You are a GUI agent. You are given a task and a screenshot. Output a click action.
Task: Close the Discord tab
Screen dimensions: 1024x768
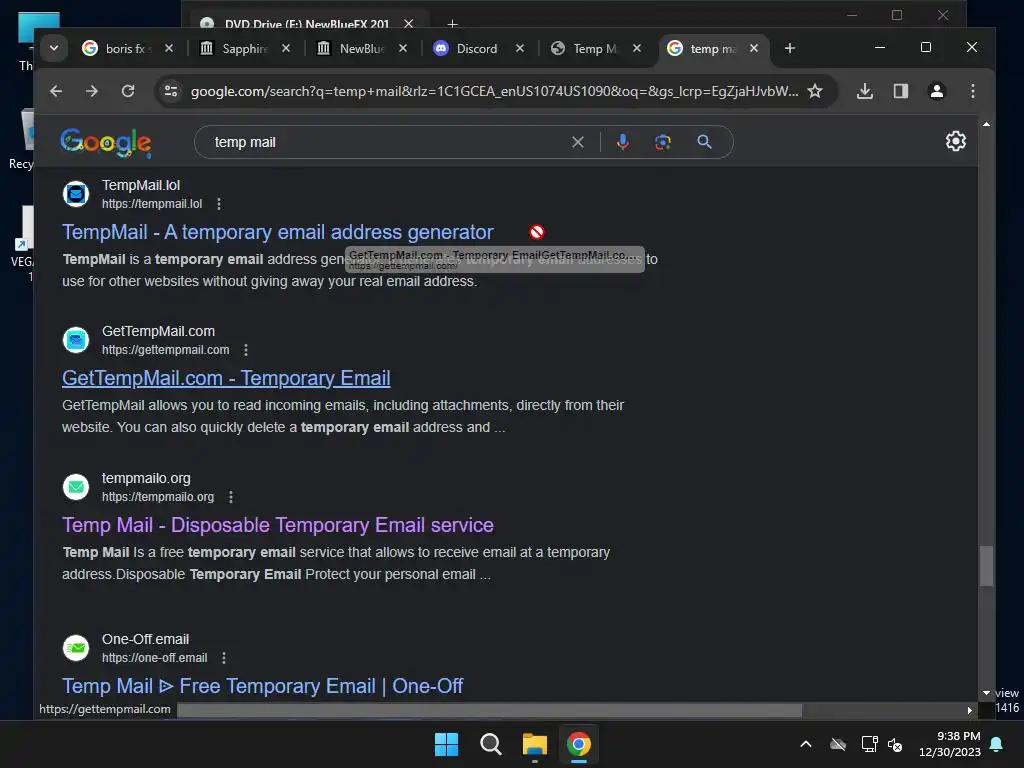(520, 48)
